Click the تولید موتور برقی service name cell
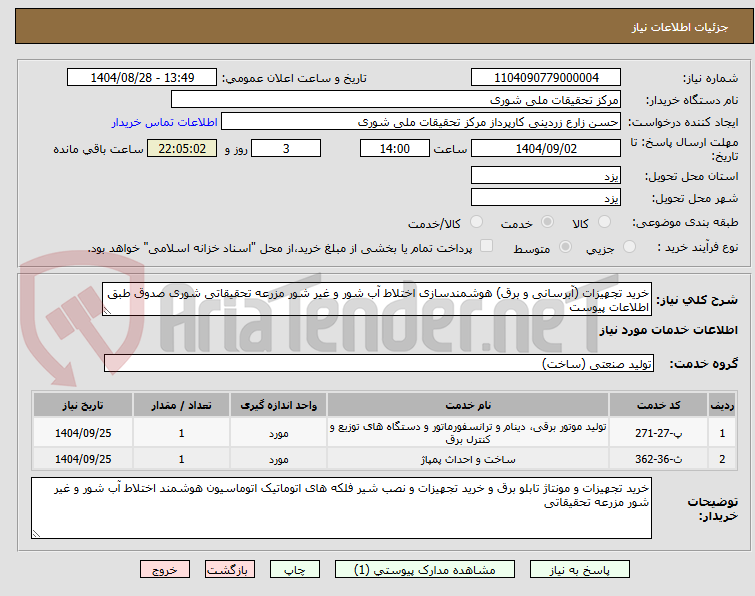The image size is (755, 596). click(468, 433)
